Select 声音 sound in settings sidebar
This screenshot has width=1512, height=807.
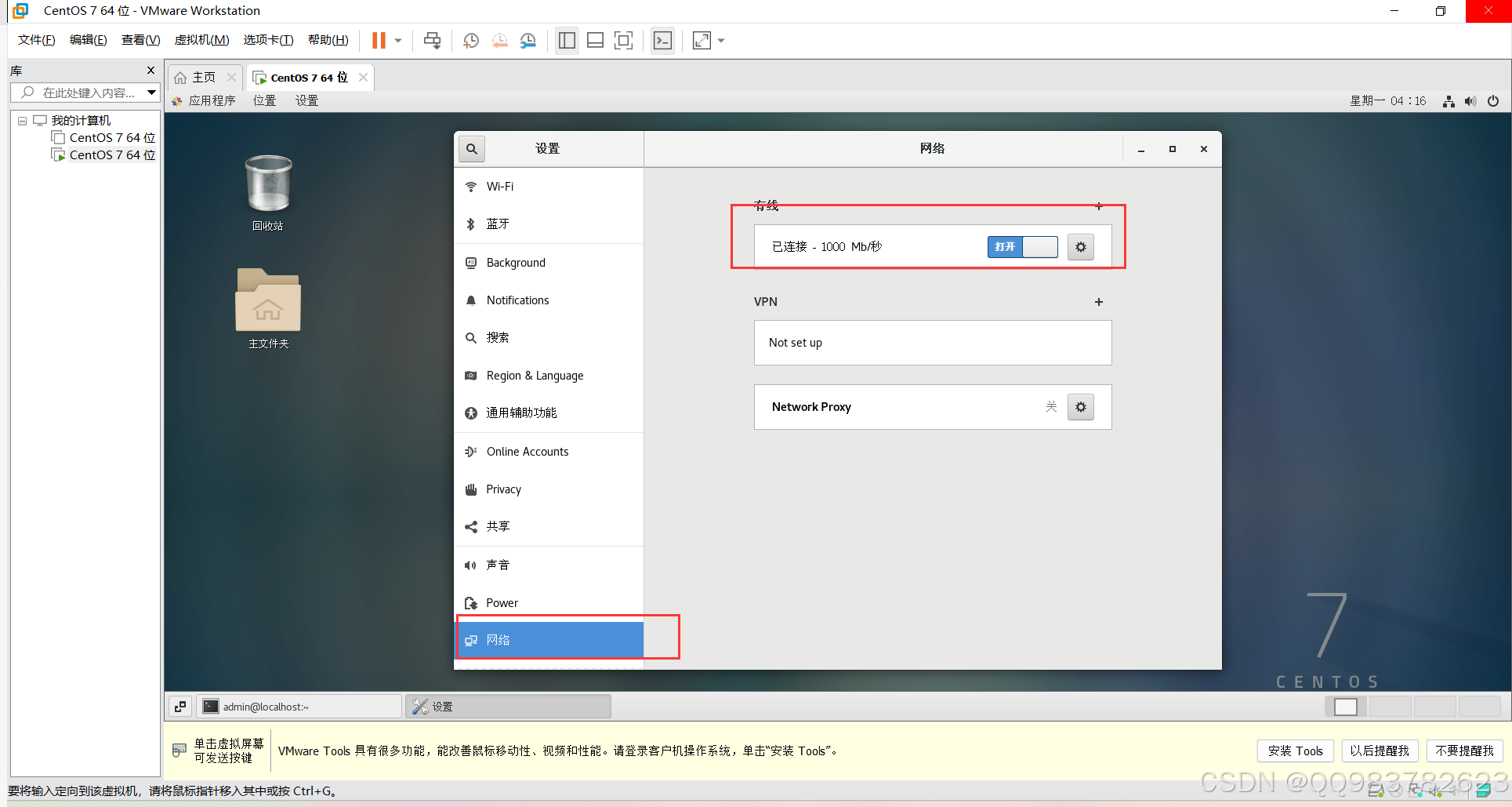(549, 565)
